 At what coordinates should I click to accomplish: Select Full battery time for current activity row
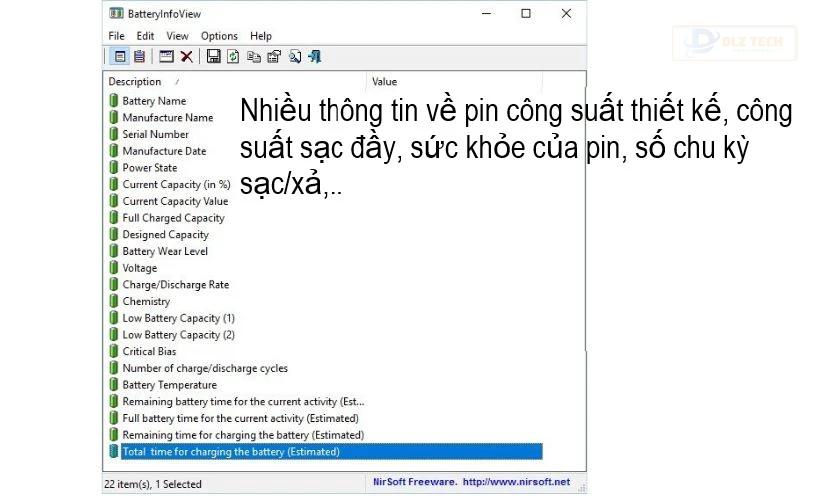pyautogui.click(x=241, y=418)
